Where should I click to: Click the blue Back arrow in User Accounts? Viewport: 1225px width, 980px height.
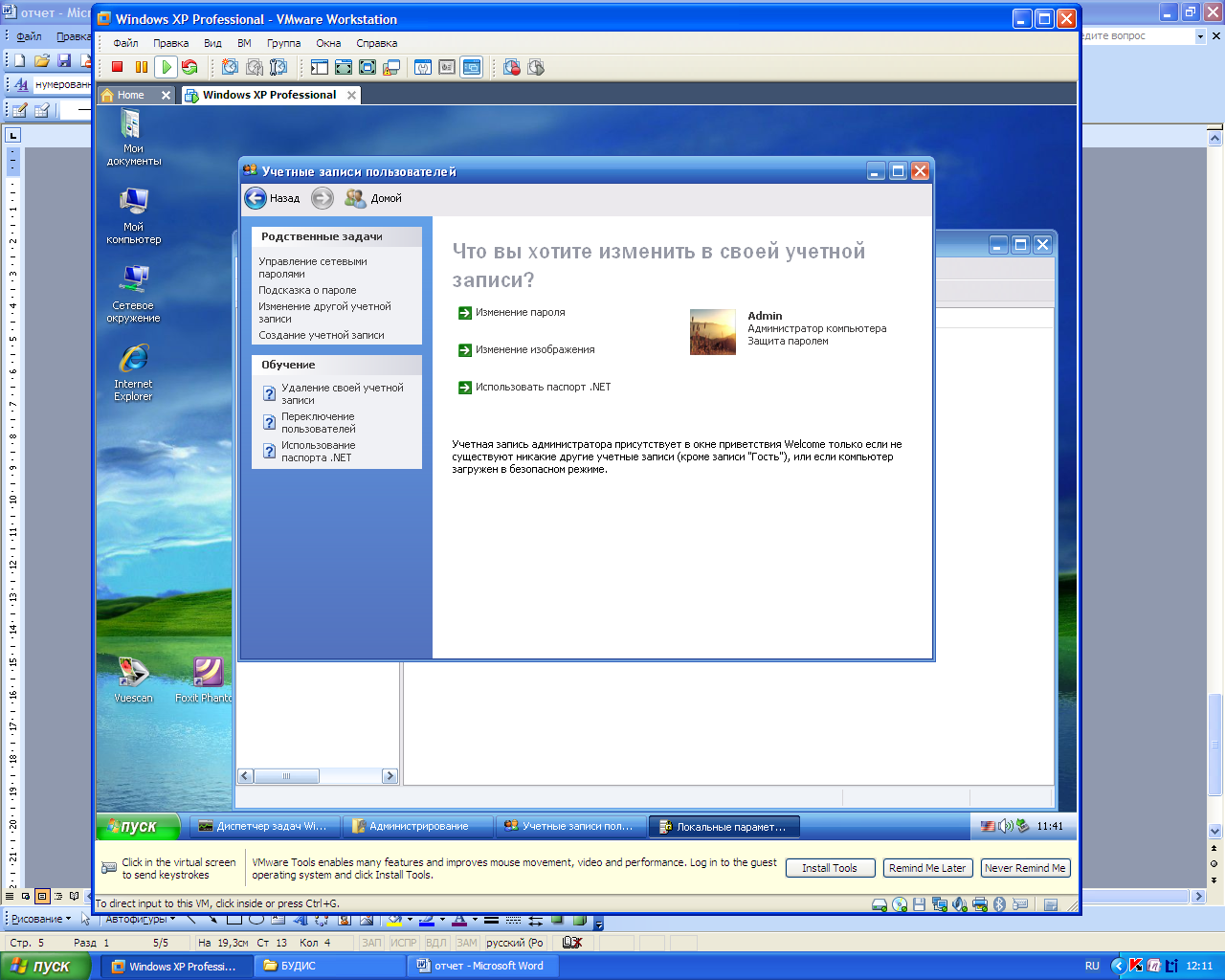256,198
